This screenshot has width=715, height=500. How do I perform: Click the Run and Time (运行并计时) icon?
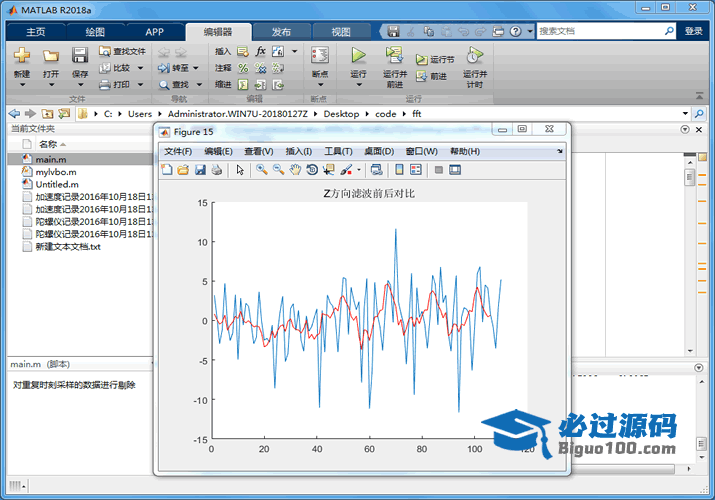pyautogui.click(x=474, y=55)
